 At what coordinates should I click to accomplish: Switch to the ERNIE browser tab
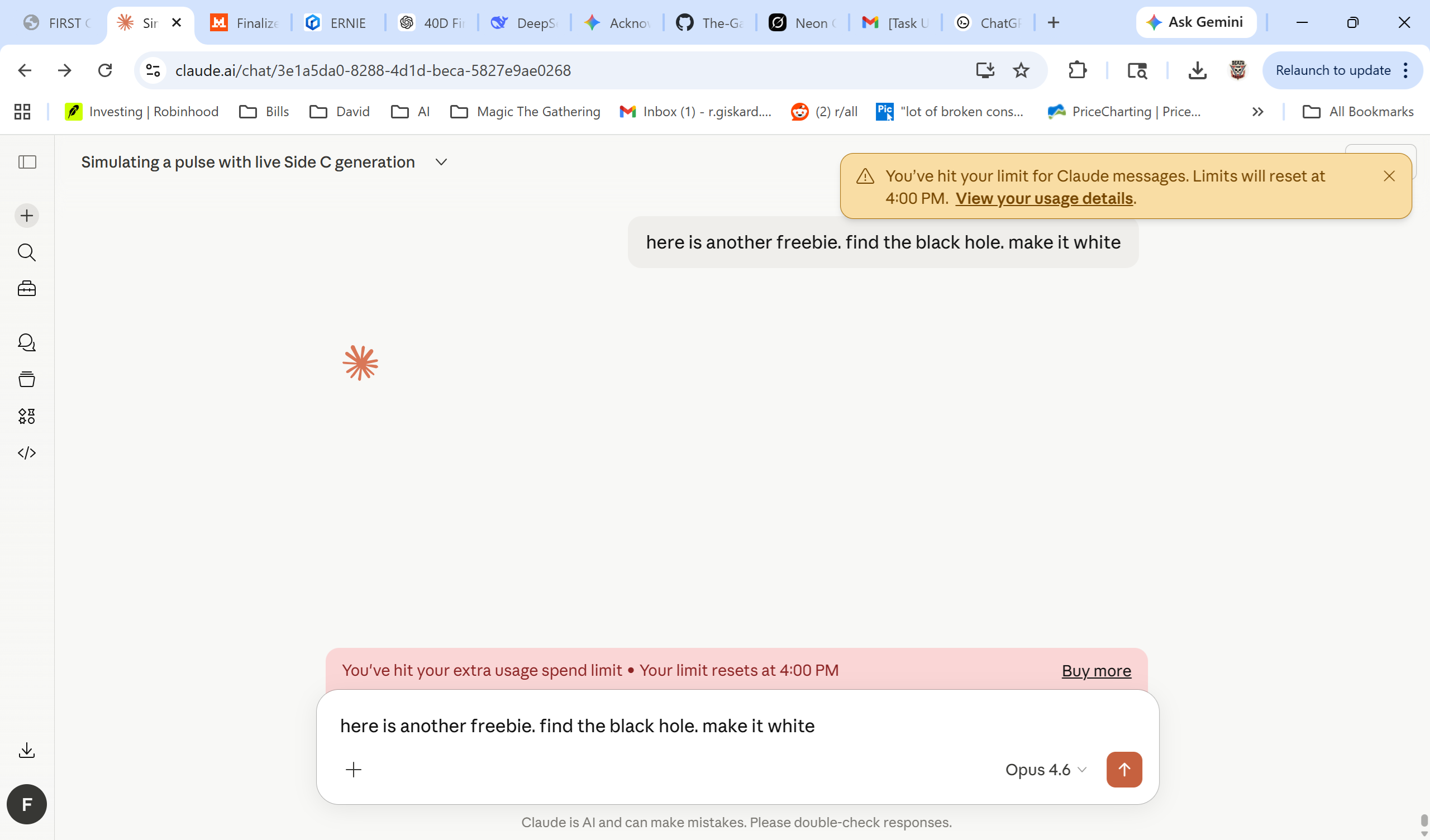pos(338,23)
